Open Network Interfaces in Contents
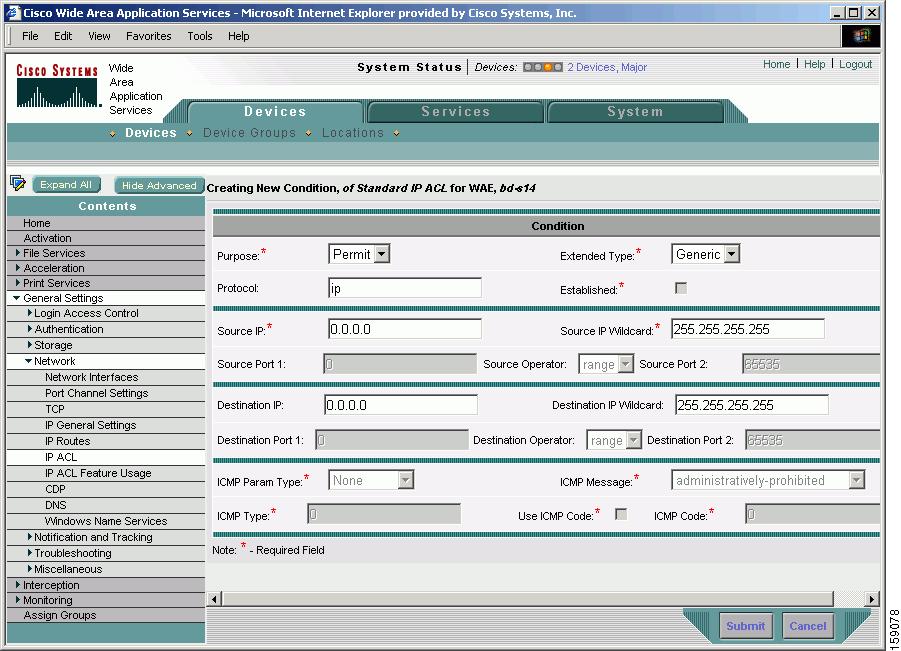The width and height of the screenshot is (901, 651). (91, 377)
